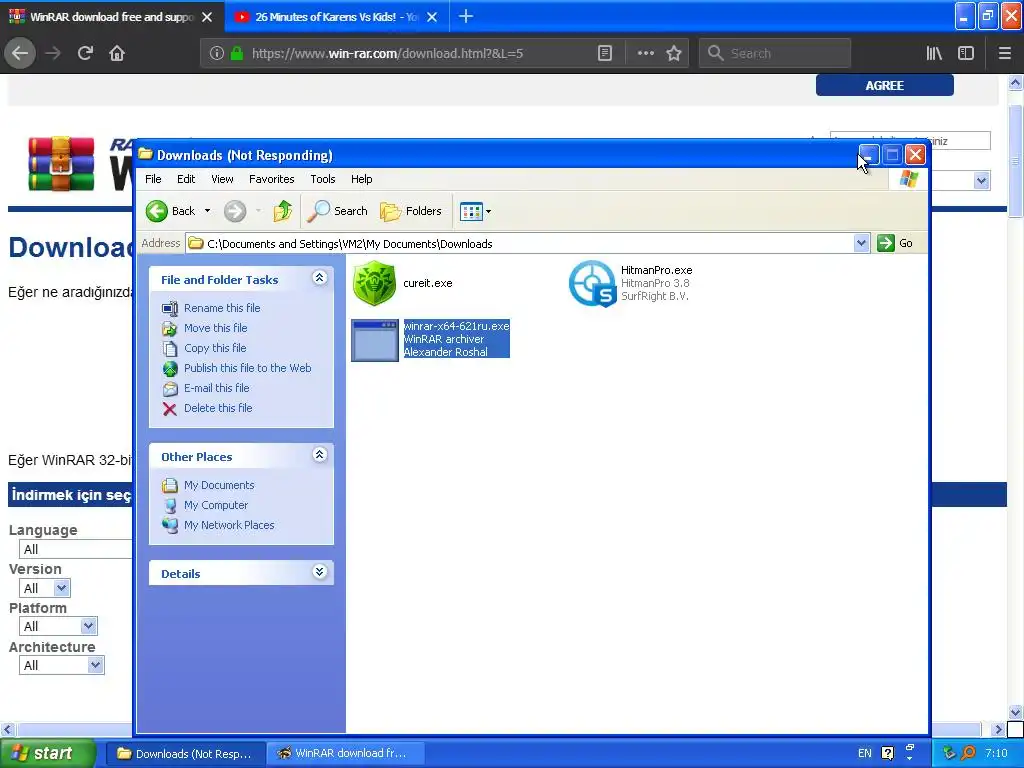Click Rename this file task
1024x768 pixels.
[222, 308]
